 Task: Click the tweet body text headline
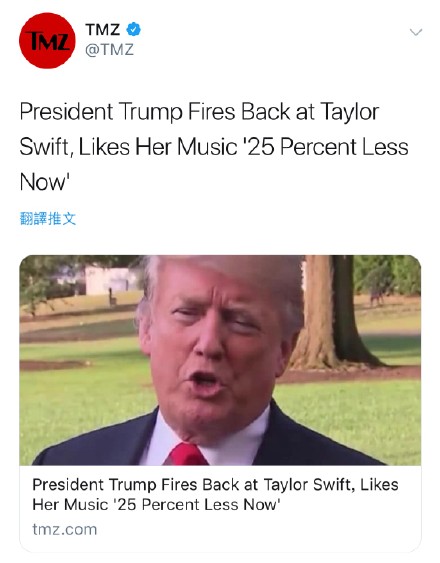(214, 147)
